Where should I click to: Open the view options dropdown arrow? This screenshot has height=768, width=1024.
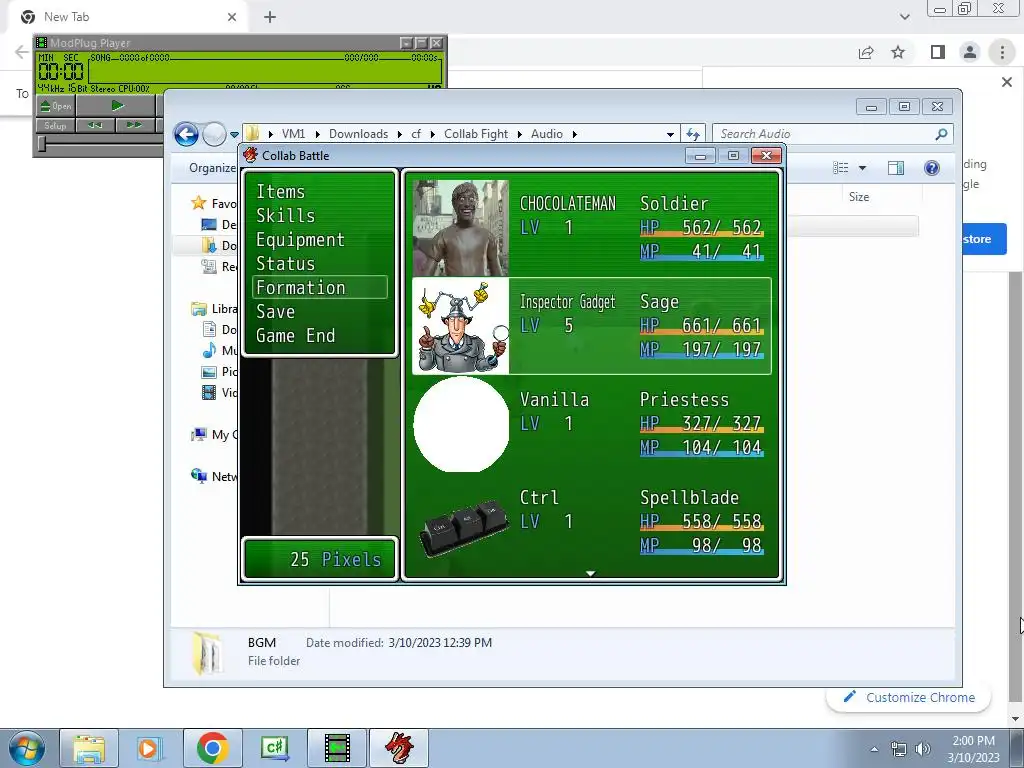pos(862,168)
